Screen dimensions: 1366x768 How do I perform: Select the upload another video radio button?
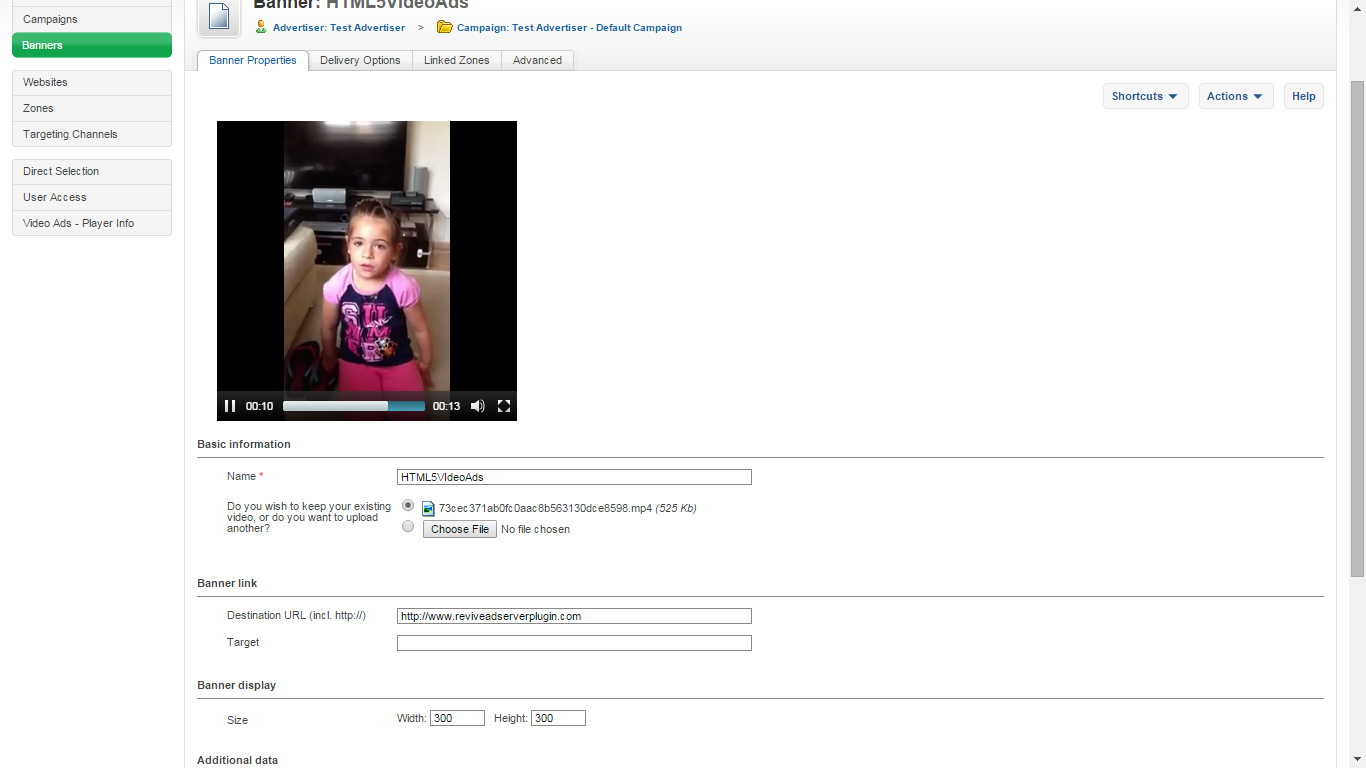click(x=408, y=527)
